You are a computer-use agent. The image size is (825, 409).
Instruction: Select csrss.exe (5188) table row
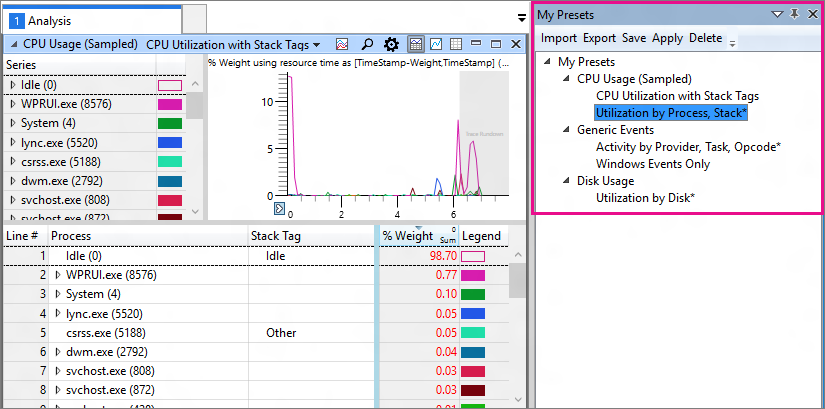tap(256, 333)
